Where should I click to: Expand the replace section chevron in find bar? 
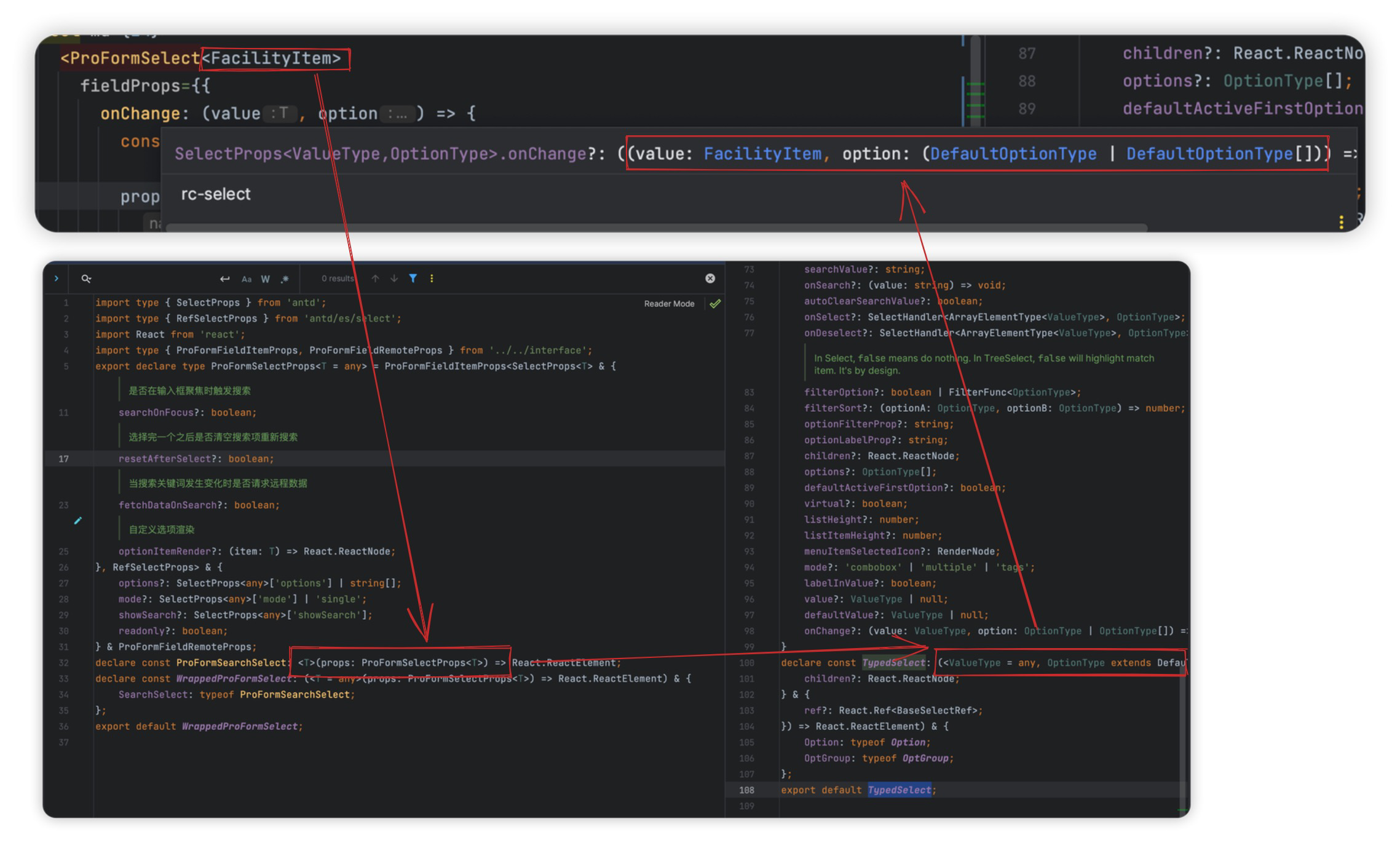[x=57, y=278]
